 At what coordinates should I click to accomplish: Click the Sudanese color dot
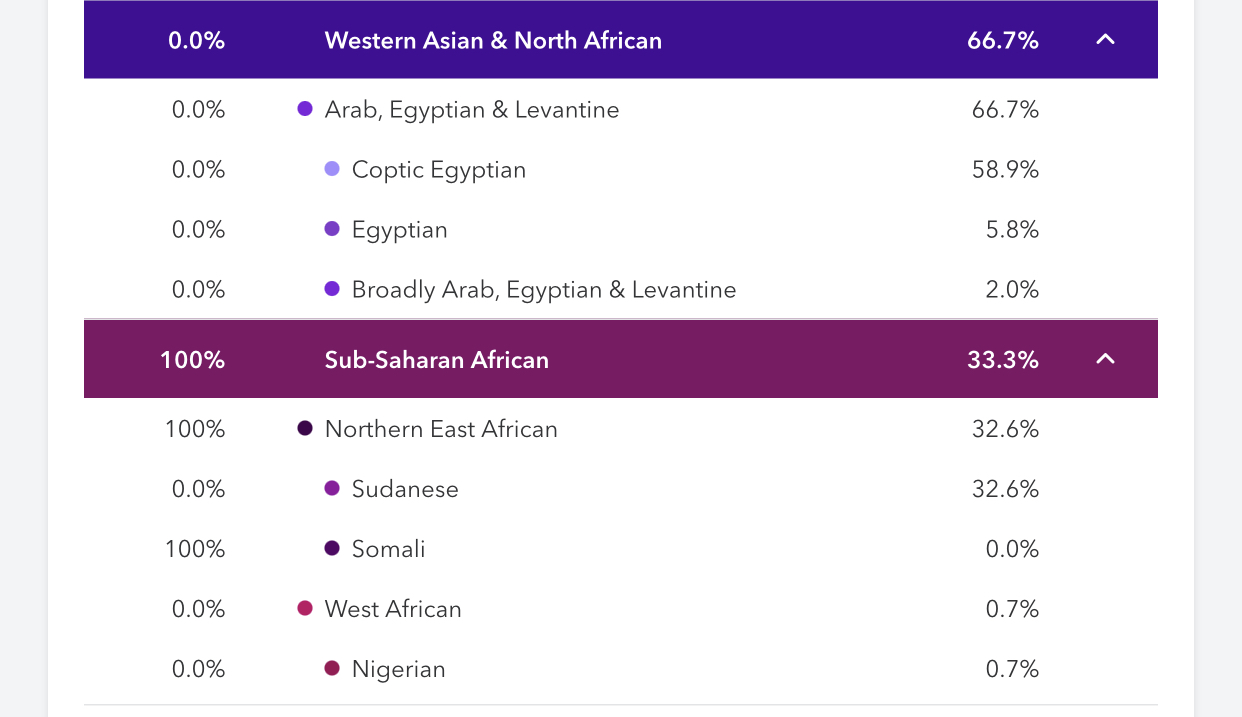(332, 489)
